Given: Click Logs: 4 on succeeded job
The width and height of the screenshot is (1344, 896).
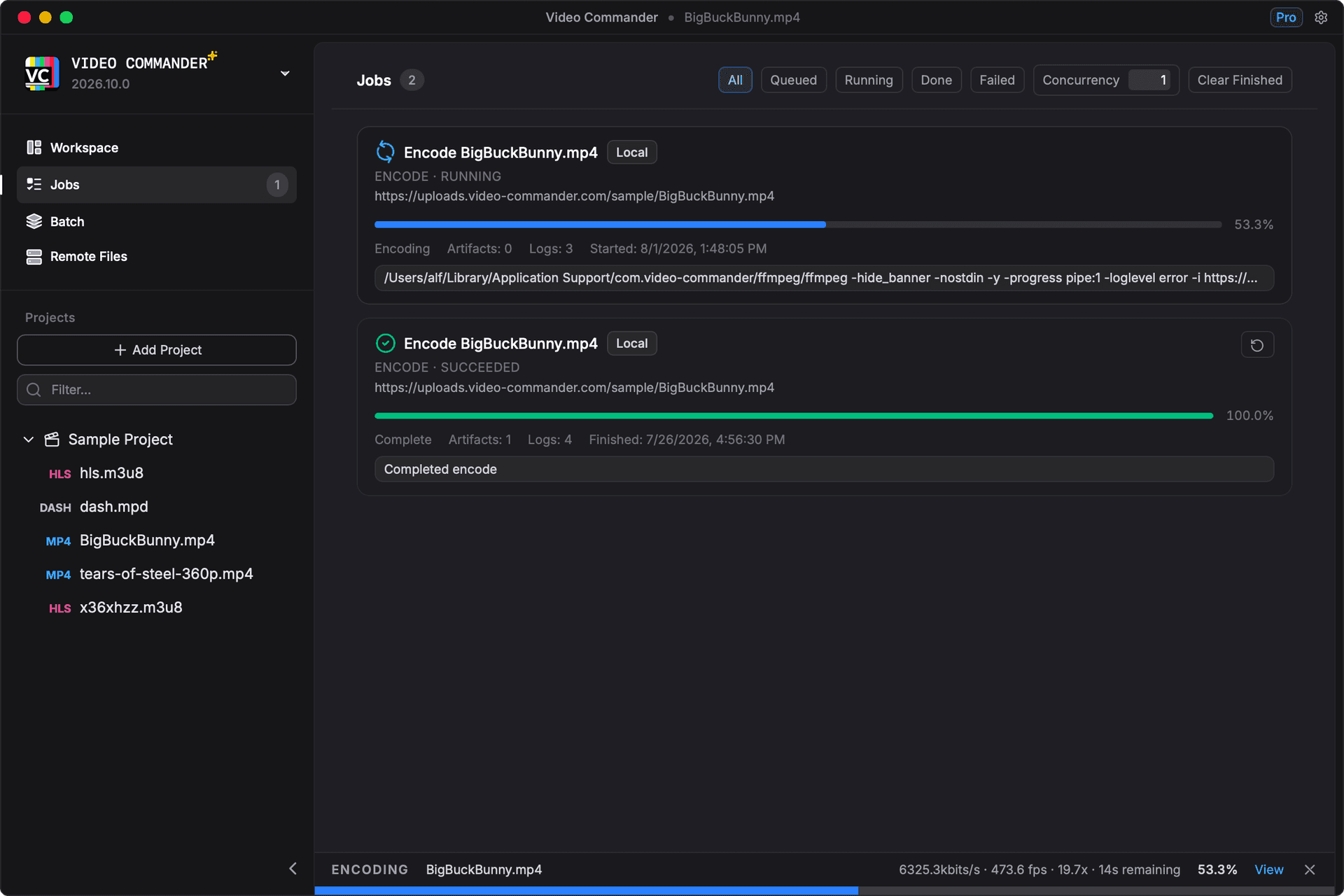Looking at the screenshot, I should coord(549,440).
